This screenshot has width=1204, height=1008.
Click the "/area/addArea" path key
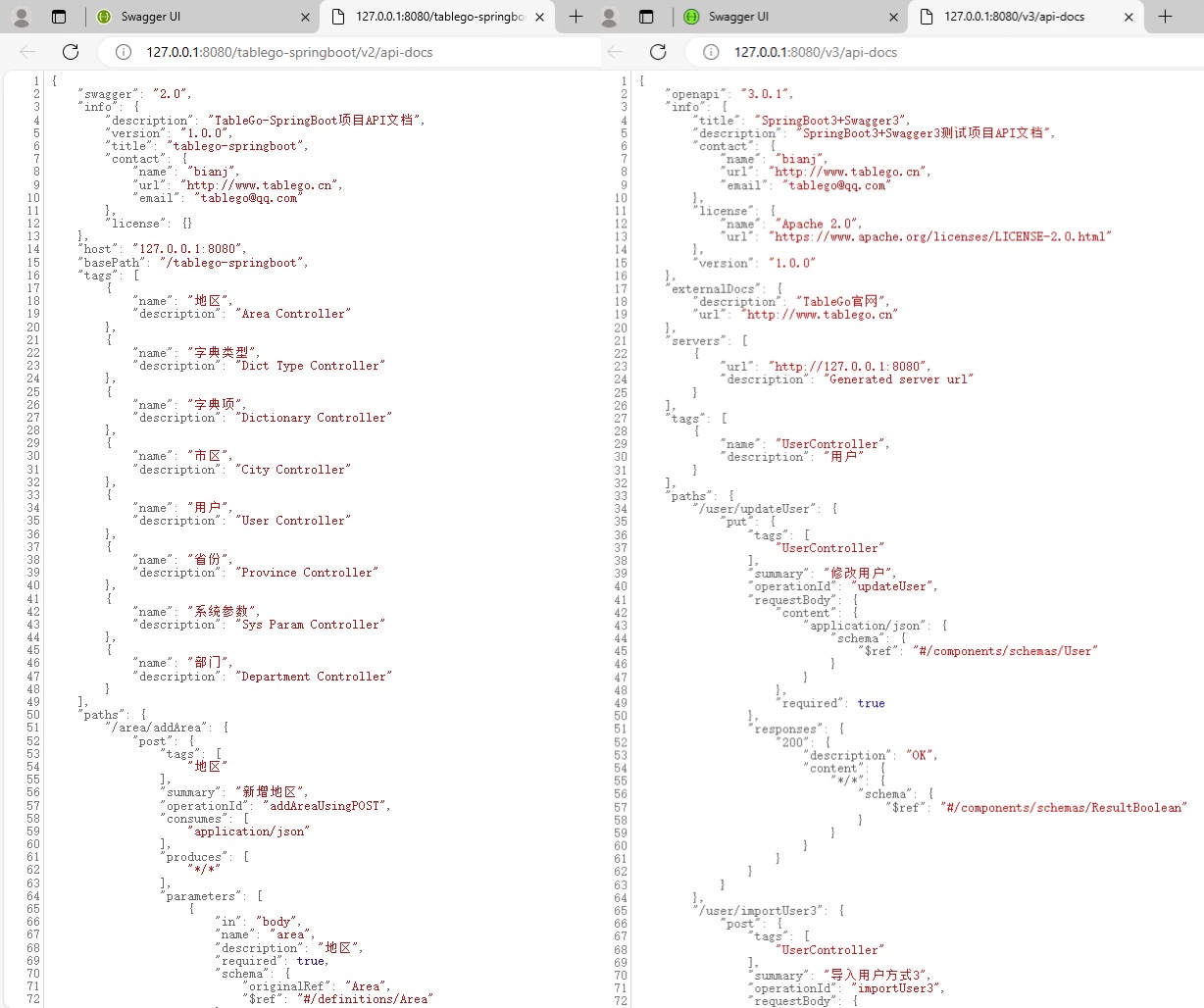coord(157,728)
